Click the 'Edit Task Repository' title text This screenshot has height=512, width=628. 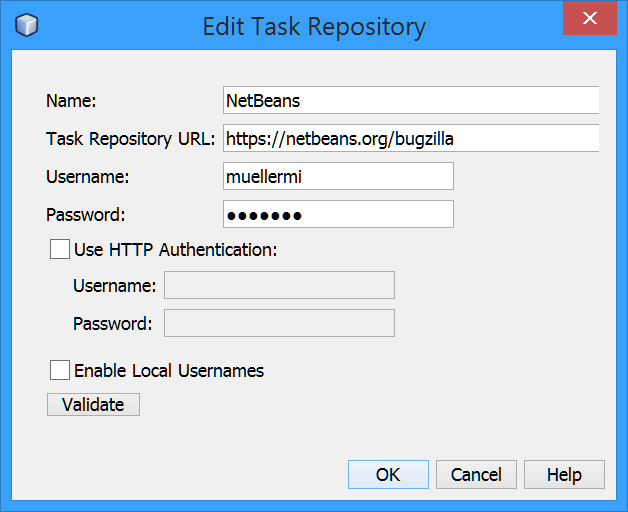[314, 27]
